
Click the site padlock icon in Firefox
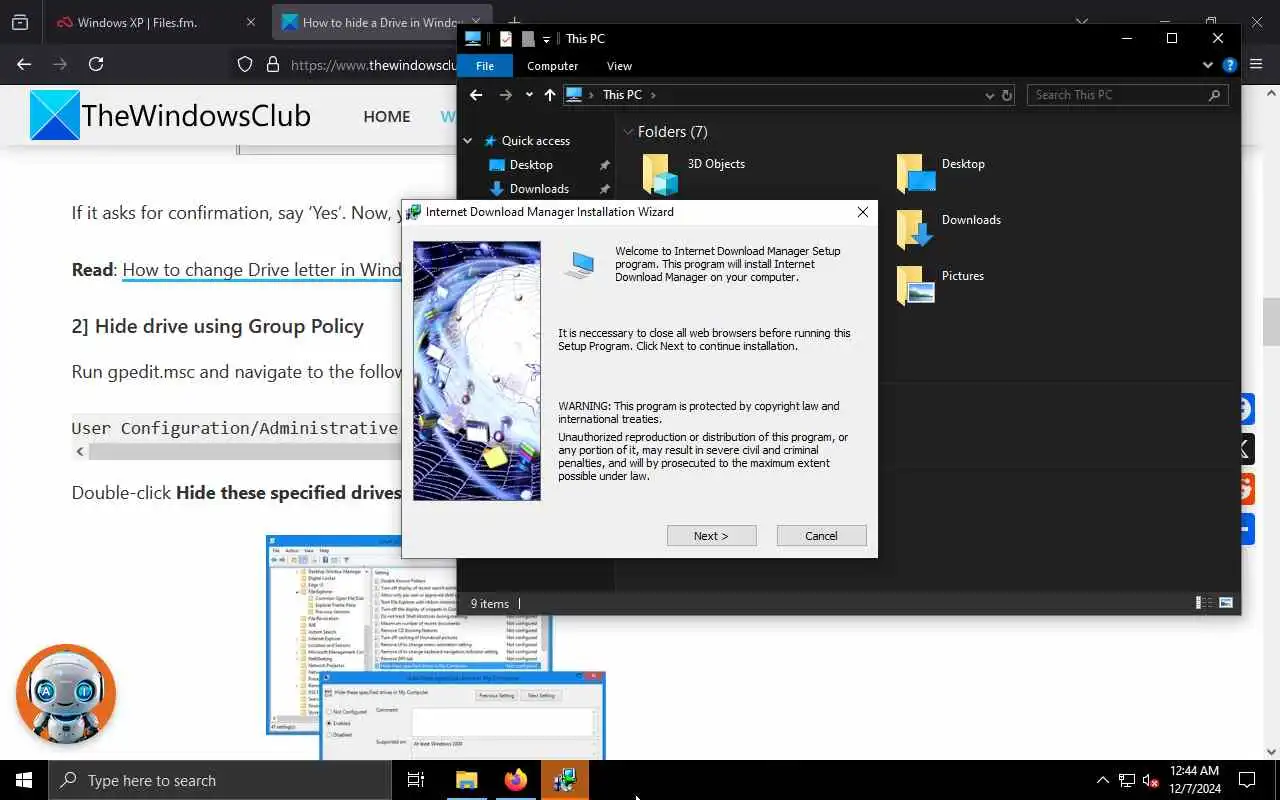pos(272,65)
